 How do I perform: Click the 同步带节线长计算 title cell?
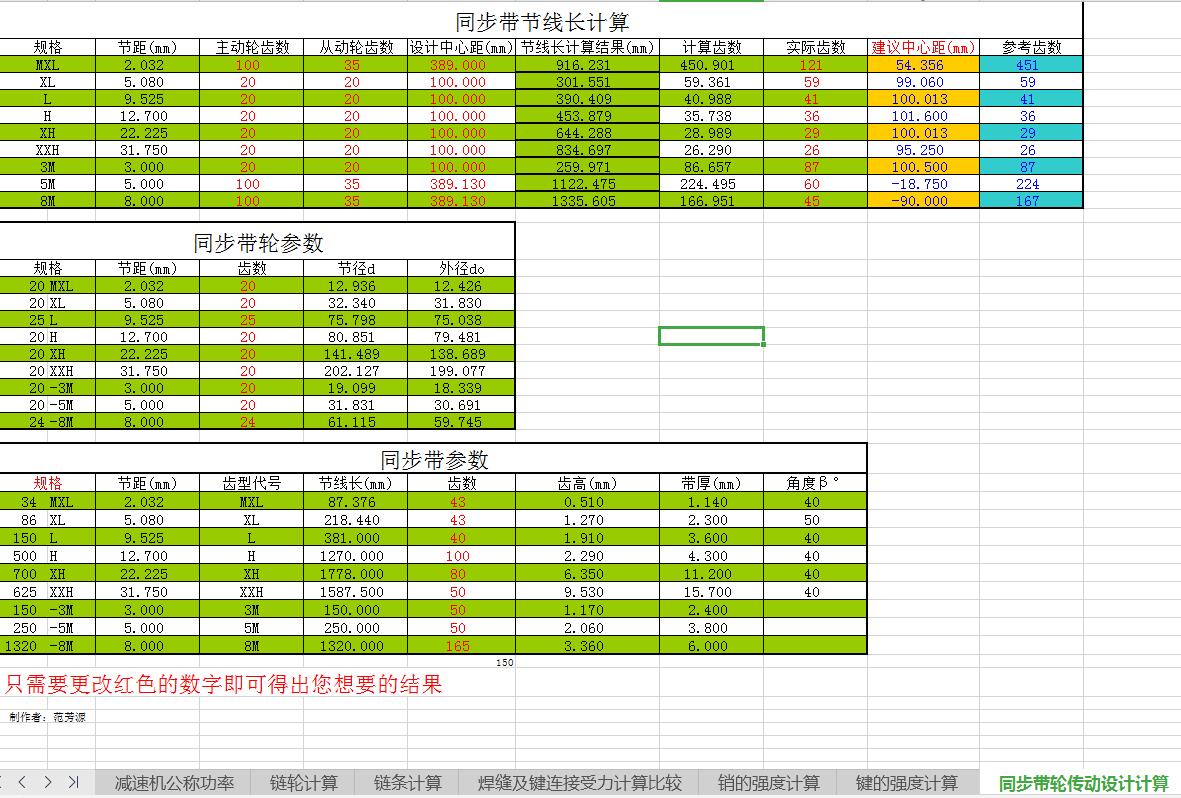click(x=541, y=21)
